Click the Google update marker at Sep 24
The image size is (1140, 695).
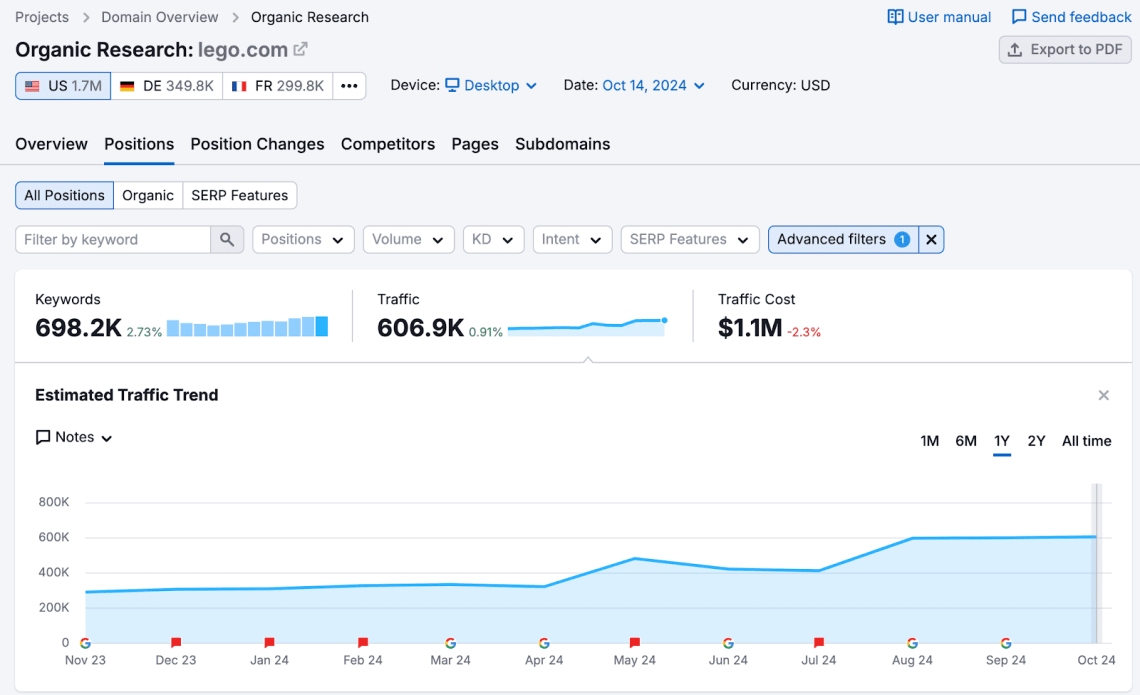(x=1005, y=643)
